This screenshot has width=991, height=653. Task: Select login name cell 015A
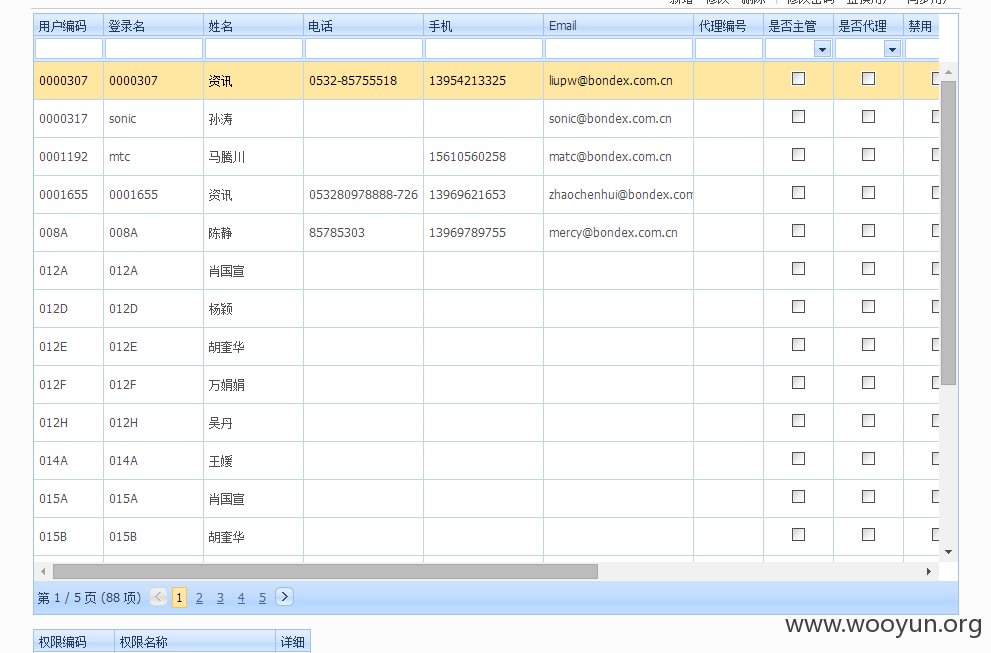point(153,499)
